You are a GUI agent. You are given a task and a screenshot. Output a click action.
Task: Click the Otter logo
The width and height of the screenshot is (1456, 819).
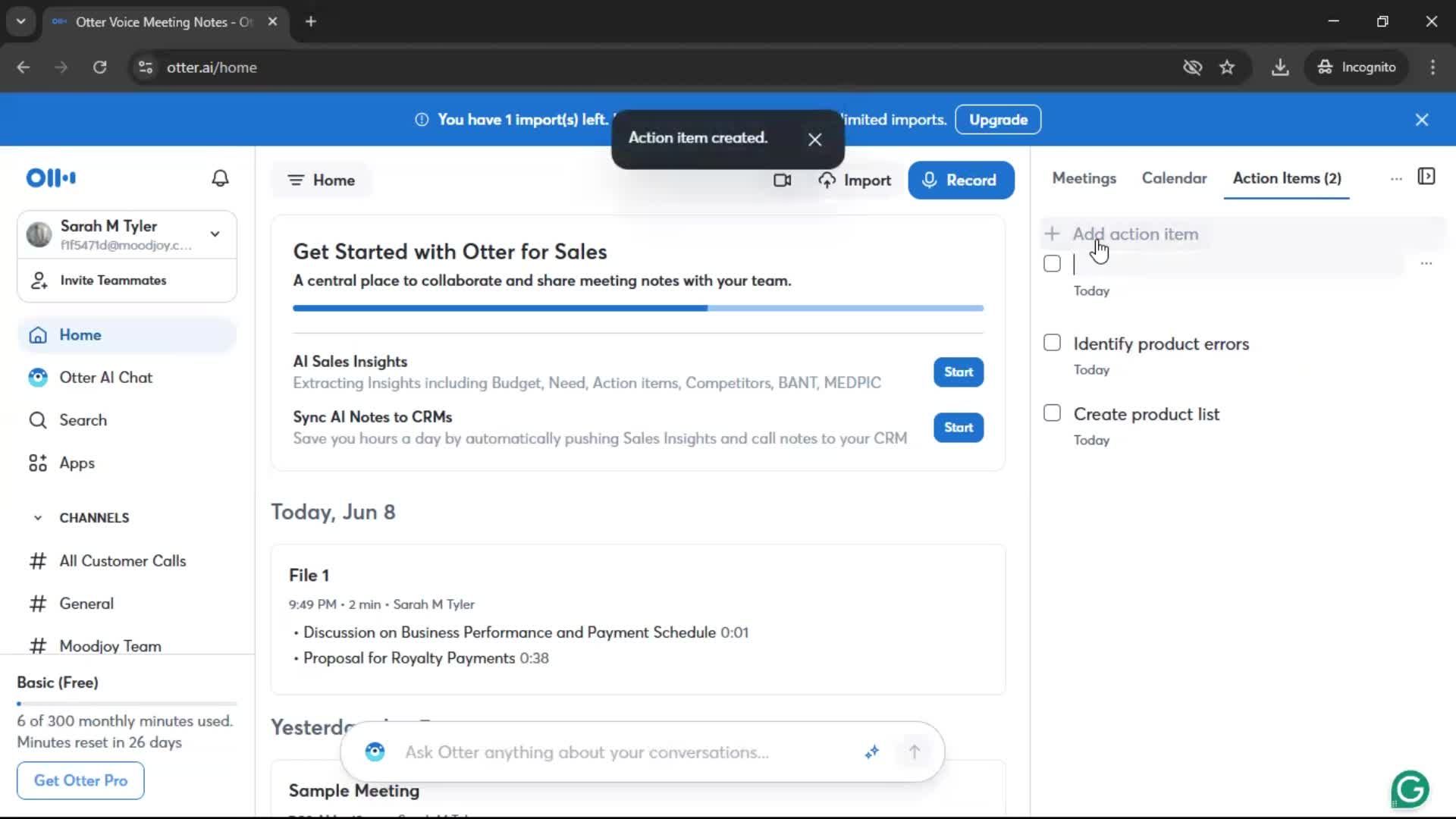(51, 178)
